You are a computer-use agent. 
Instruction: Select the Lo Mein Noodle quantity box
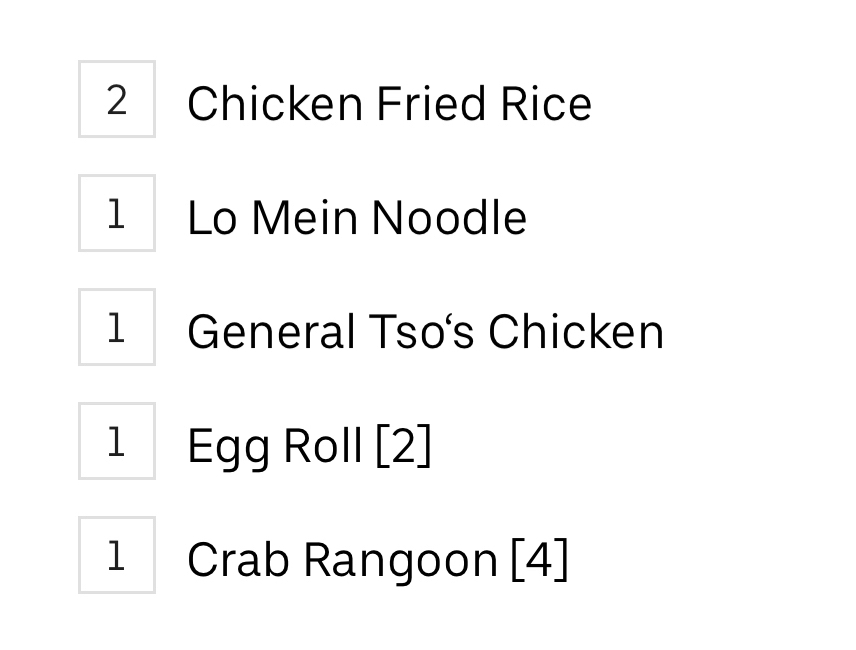[117, 213]
